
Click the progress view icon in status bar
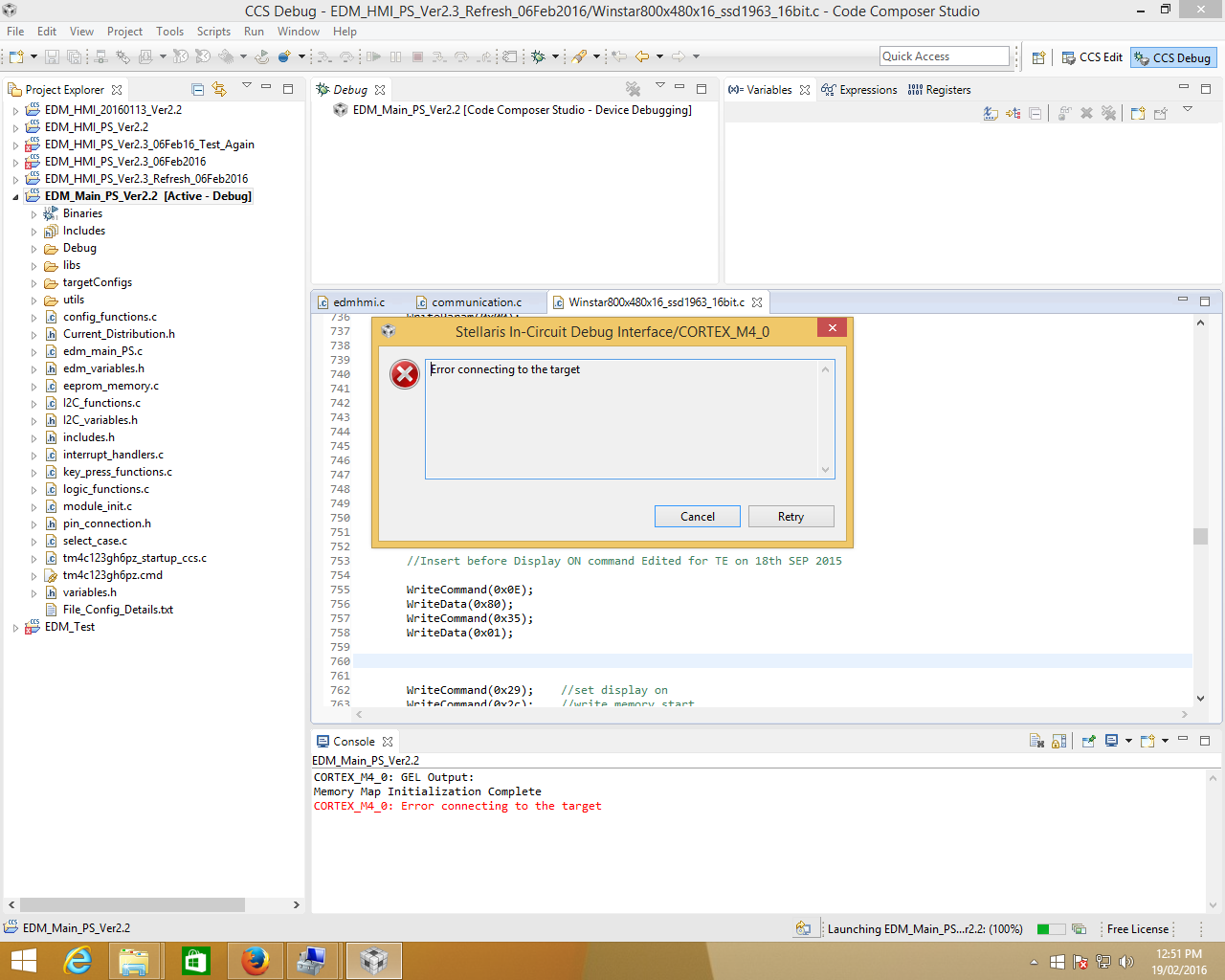tap(1080, 929)
